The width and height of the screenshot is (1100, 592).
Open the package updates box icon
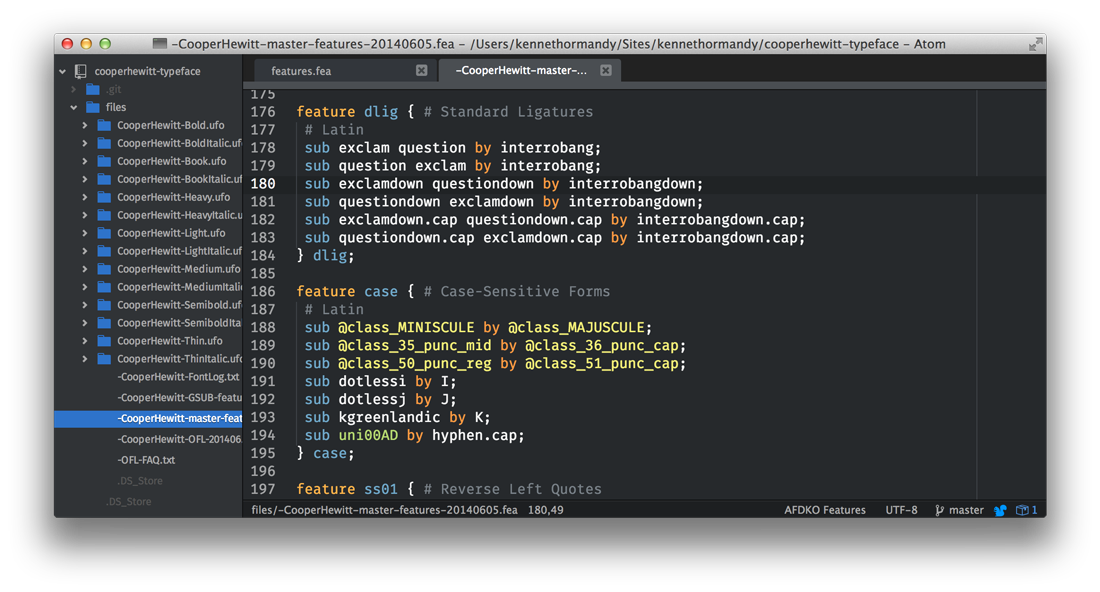click(x=1022, y=511)
